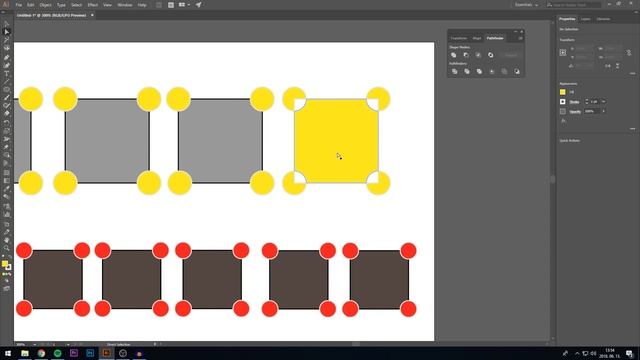Select the Magic Wand tool
Image resolution: width=640 pixels, height=360 pixels.
tap(7, 40)
